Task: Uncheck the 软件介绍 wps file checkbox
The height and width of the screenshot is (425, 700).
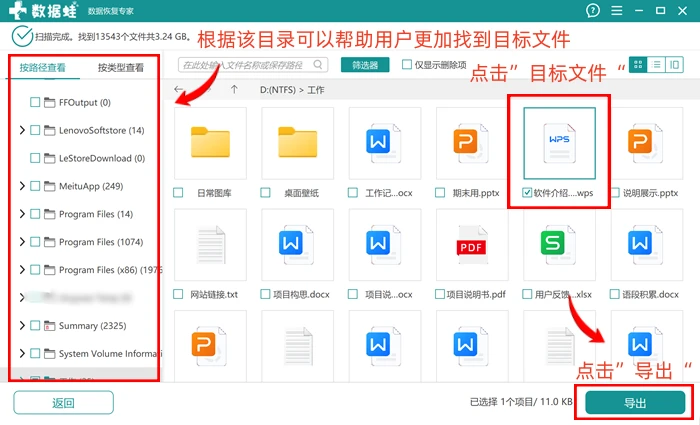Action: click(x=527, y=192)
